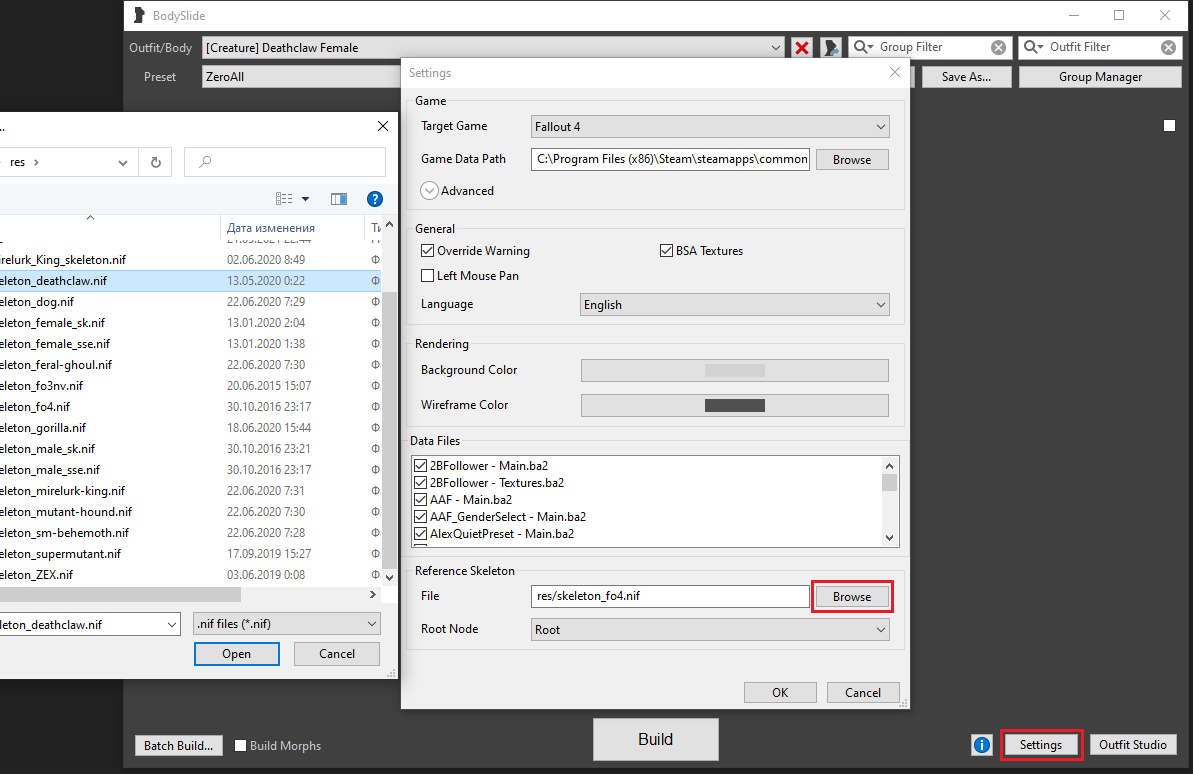Uncheck the BSA Textures checkbox
The width and height of the screenshot is (1193, 774).
point(666,250)
